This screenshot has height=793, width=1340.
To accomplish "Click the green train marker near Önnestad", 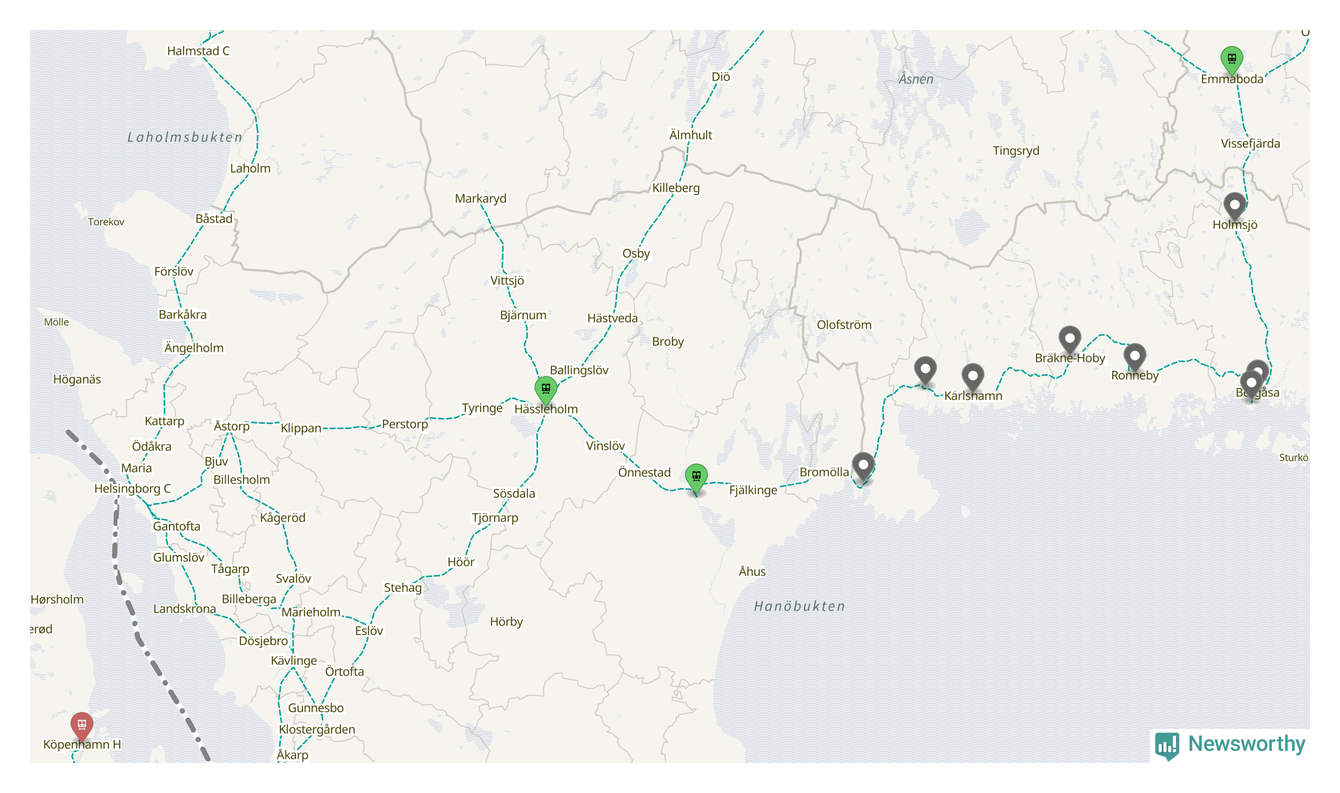I will click(696, 479).
